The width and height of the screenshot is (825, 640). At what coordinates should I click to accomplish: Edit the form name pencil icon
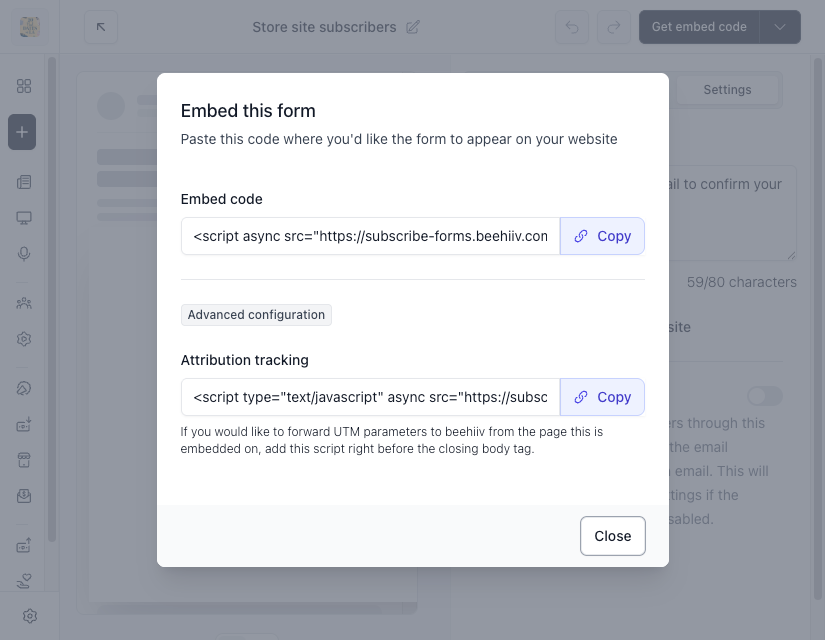(x=413, y=27)
